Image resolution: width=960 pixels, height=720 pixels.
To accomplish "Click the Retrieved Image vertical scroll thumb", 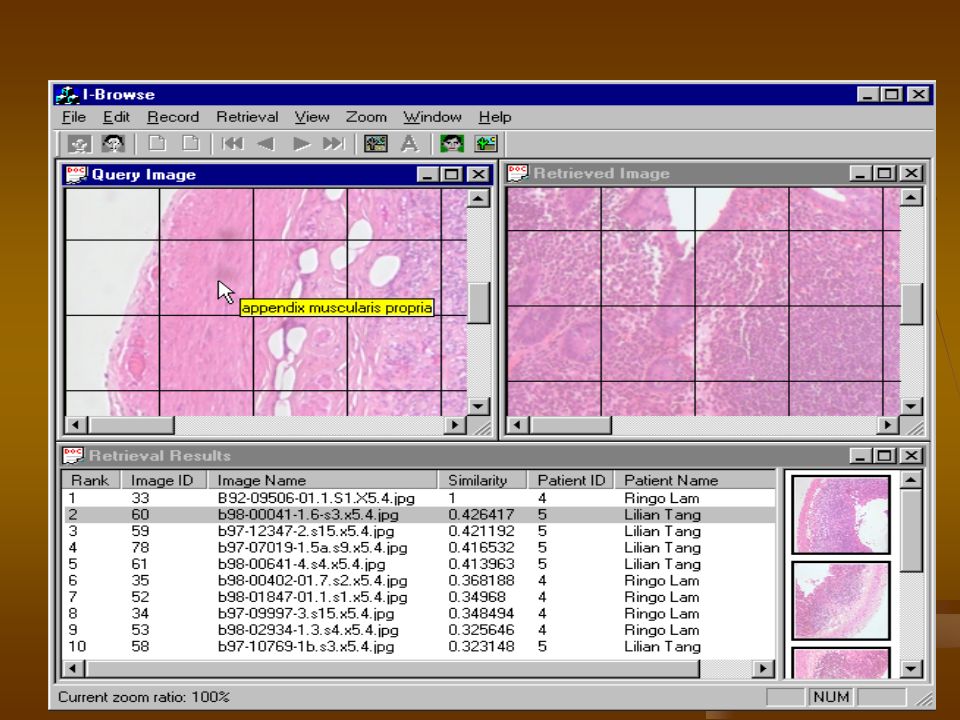I will click(x=911, y=304).
